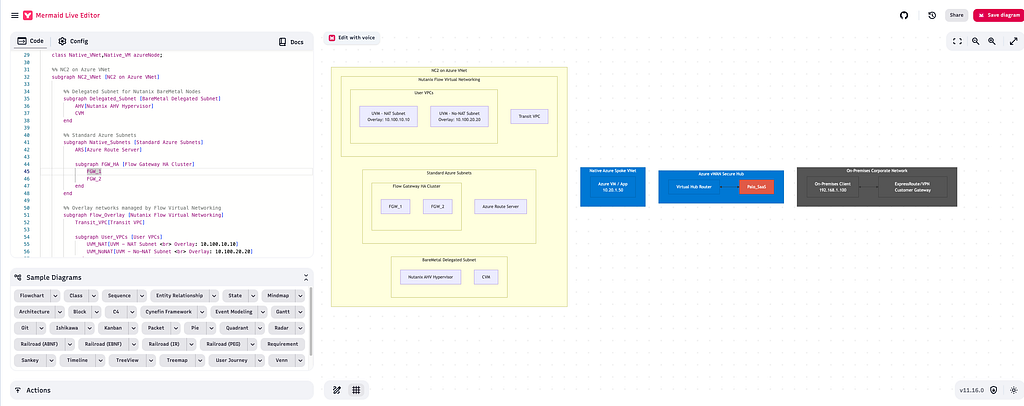Load the Treemap sample diagram
The width and height of the screenshot is (1024, 406).
click(x=177, y=360)
